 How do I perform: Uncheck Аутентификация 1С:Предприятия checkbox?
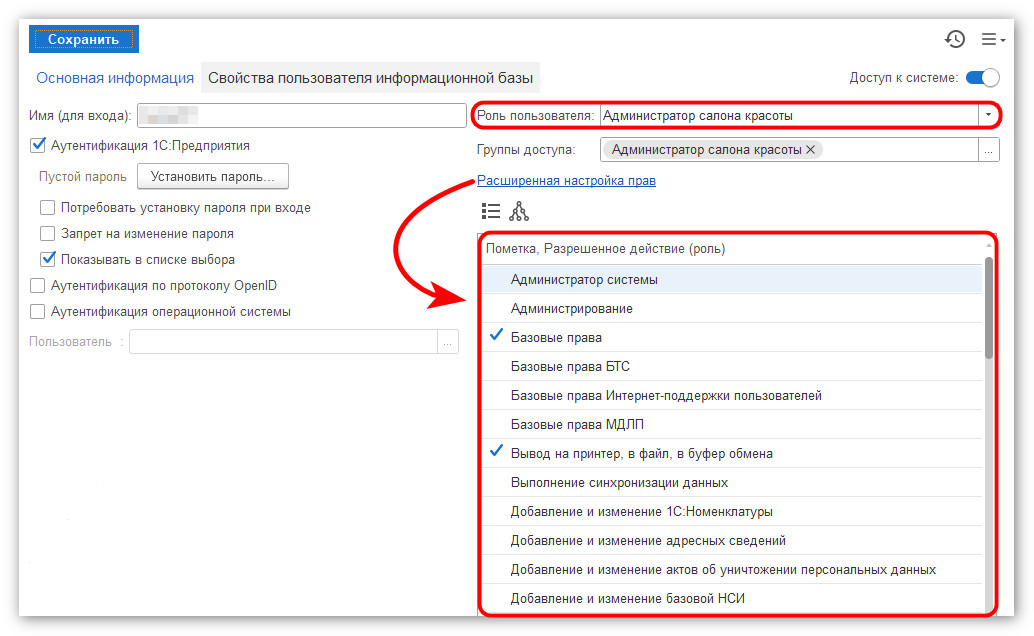(38, 145)
